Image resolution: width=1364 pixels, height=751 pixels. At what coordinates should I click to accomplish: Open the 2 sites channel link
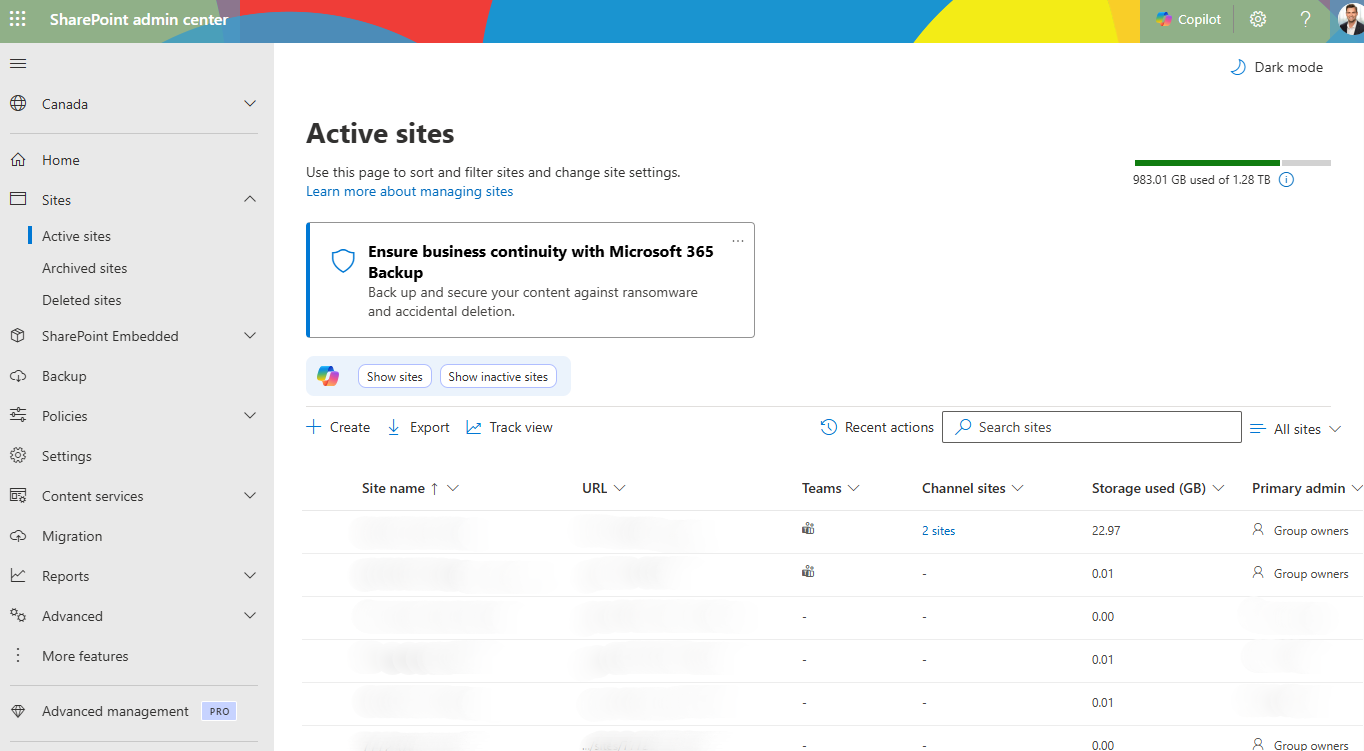[x=938, y=531]
